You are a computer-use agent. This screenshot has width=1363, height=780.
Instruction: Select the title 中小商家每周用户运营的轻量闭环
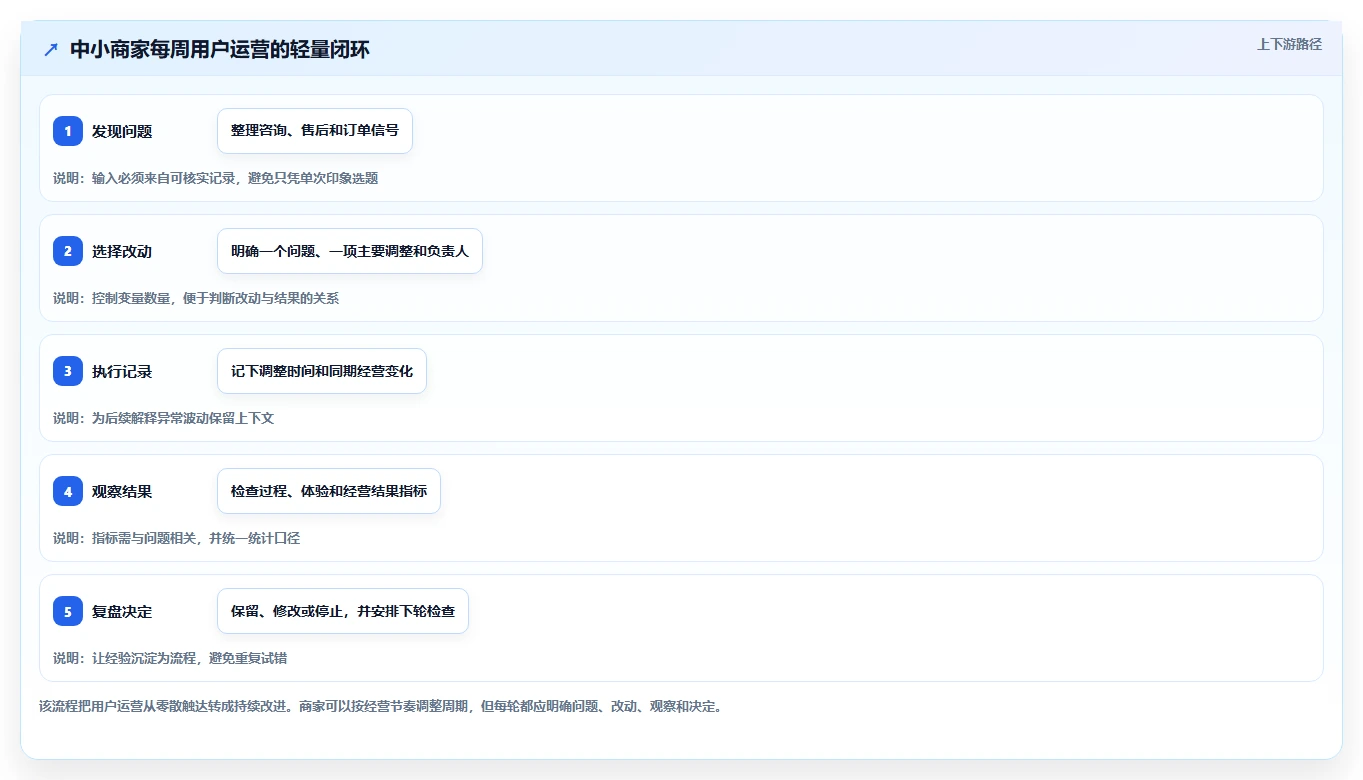click(x=220, y=49)
